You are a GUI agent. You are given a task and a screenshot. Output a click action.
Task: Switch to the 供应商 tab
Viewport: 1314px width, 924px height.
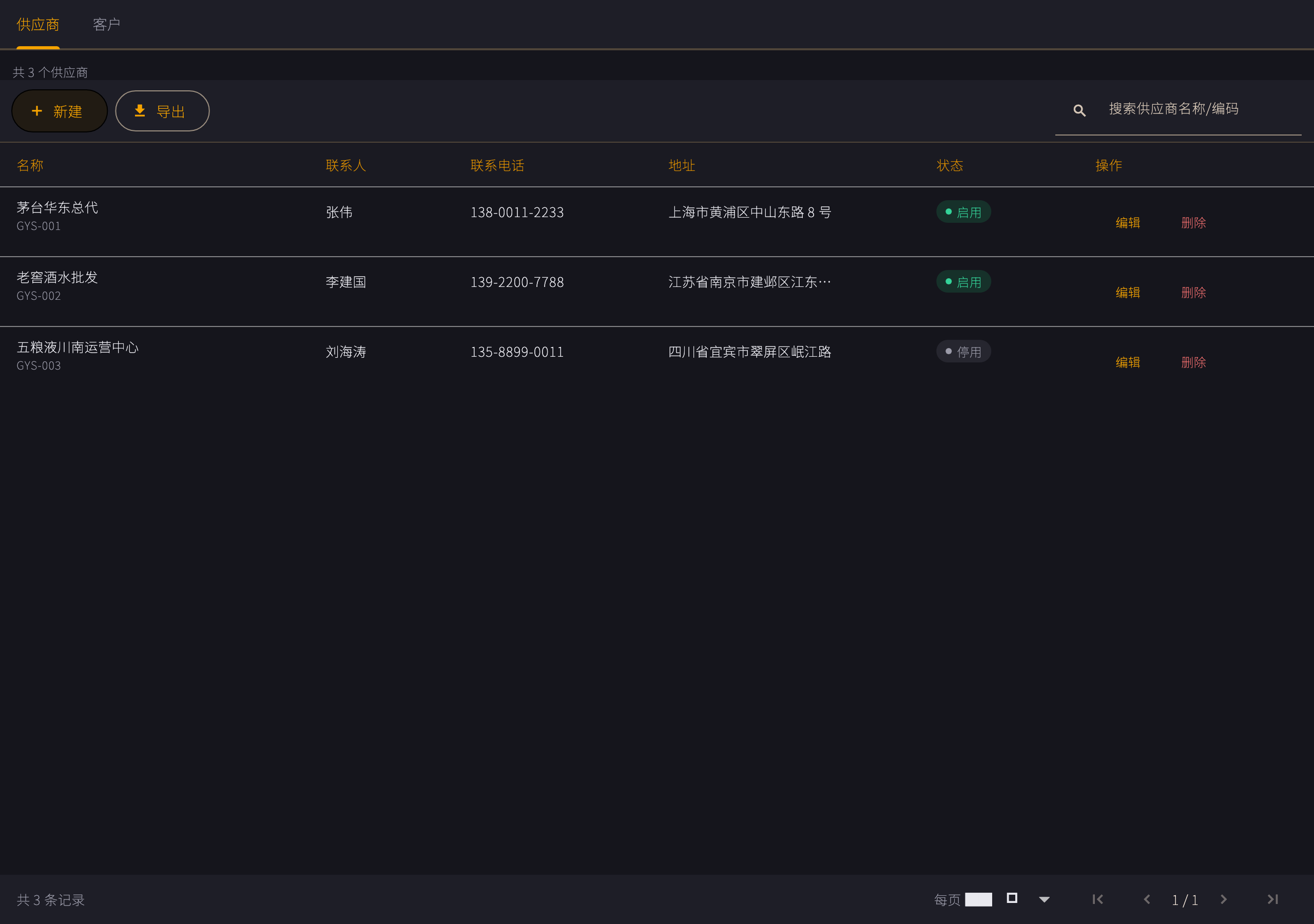point(38,25)
